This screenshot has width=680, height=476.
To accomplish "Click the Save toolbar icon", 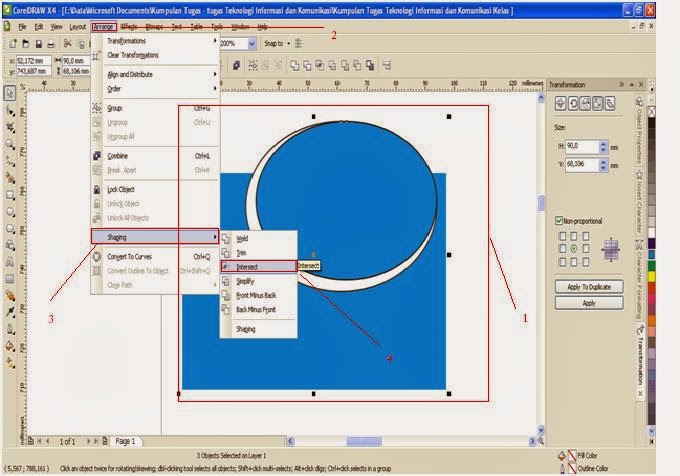I will click(39, 43).
